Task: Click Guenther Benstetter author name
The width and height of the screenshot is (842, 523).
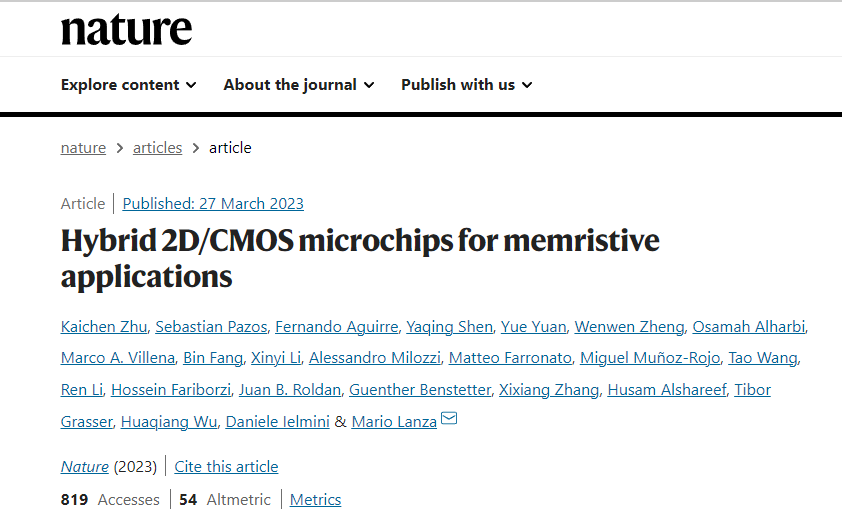Action: coord(420,389)
